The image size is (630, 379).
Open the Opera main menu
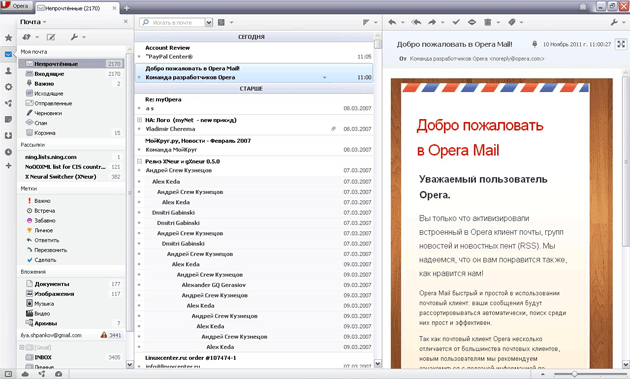click(16, 6)
